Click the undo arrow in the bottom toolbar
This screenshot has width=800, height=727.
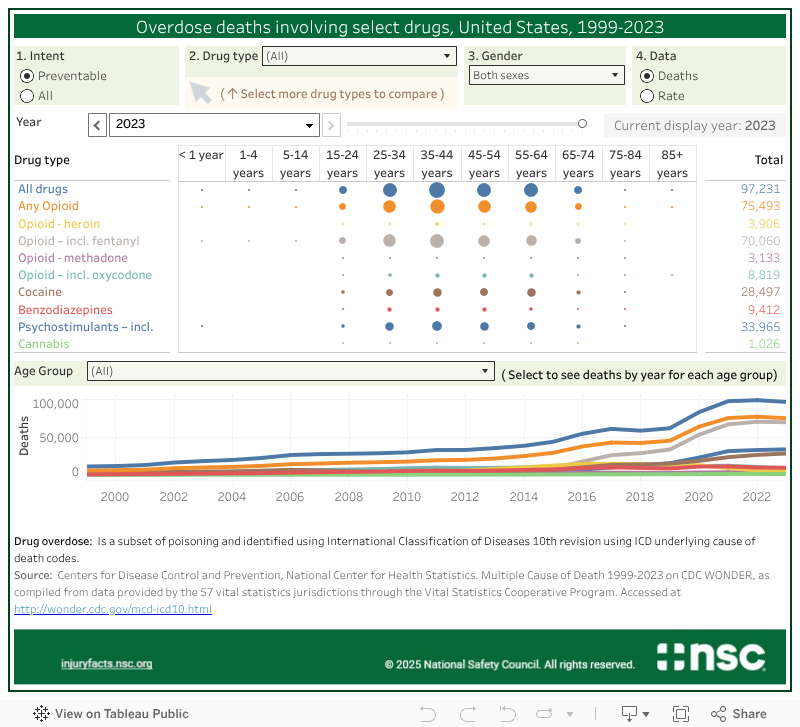coord(428,714)
